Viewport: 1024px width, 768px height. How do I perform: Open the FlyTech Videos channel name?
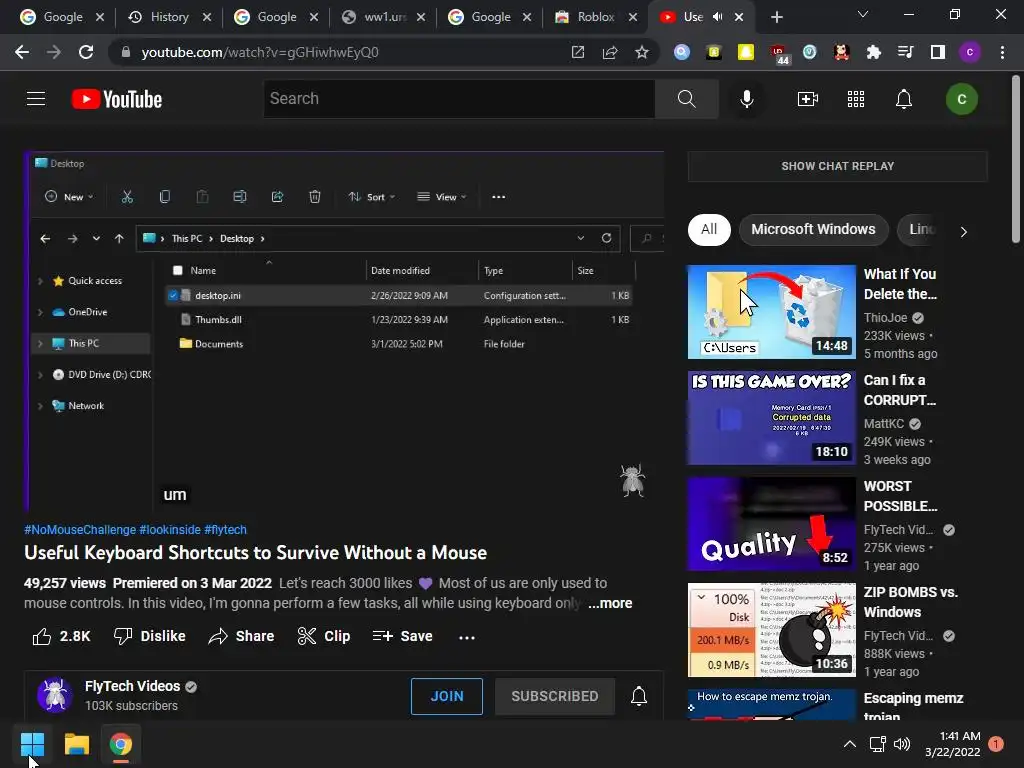[133, 686]
